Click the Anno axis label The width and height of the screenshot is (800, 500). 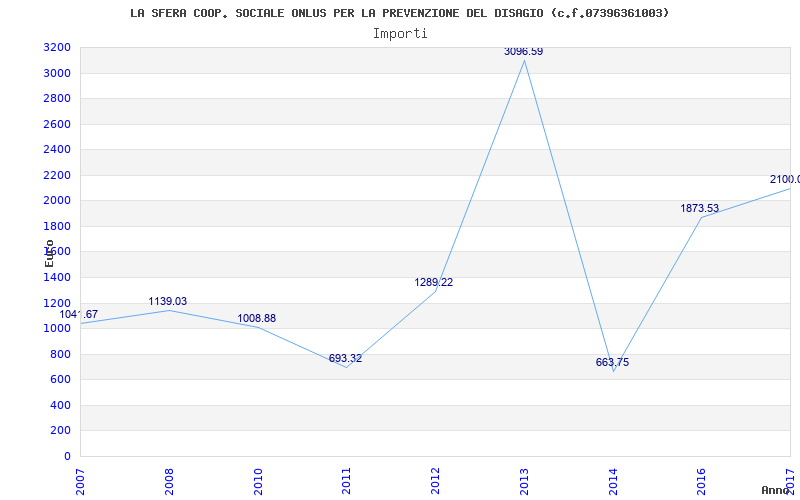coord(776,490)
